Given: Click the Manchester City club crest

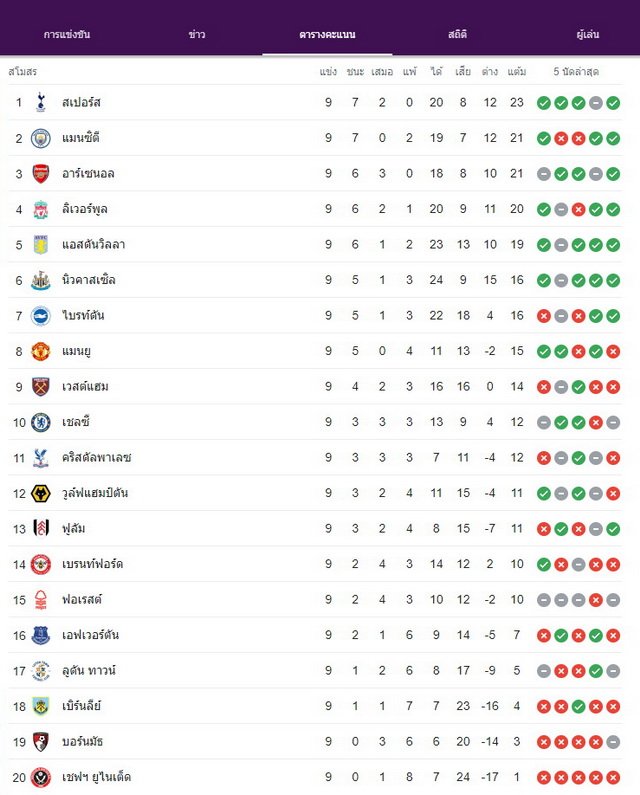Looking at the screenshot, I should click(41, 138).
